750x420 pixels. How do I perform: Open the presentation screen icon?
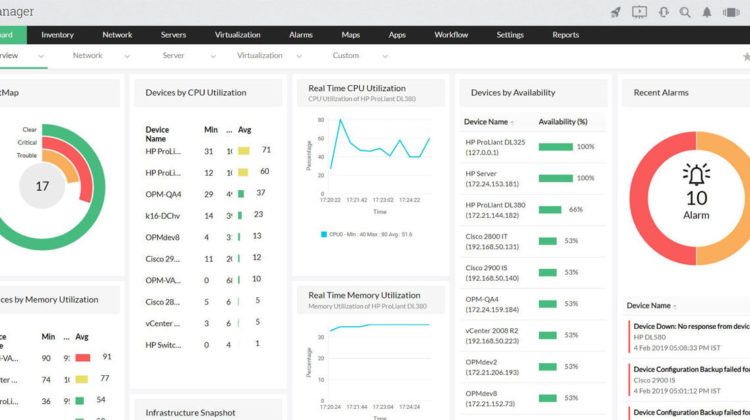coord(639,12)
